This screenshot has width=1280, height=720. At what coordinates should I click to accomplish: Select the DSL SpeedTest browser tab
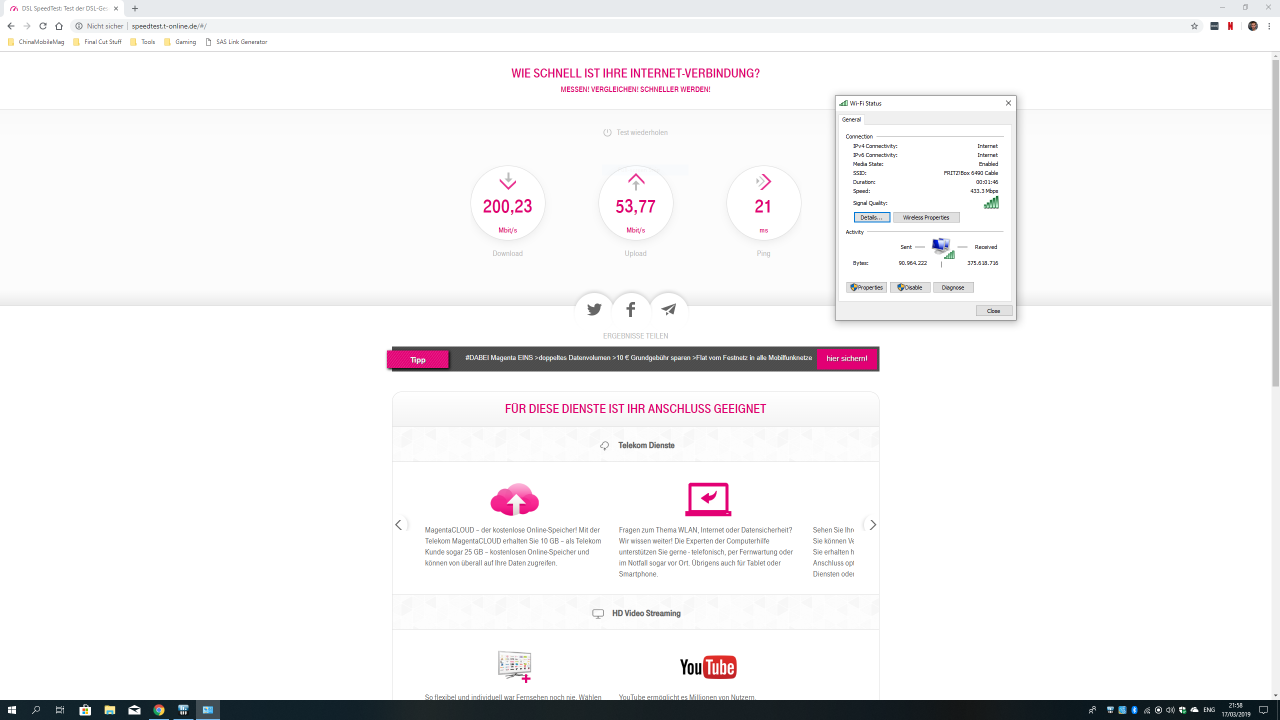[64, 8]
